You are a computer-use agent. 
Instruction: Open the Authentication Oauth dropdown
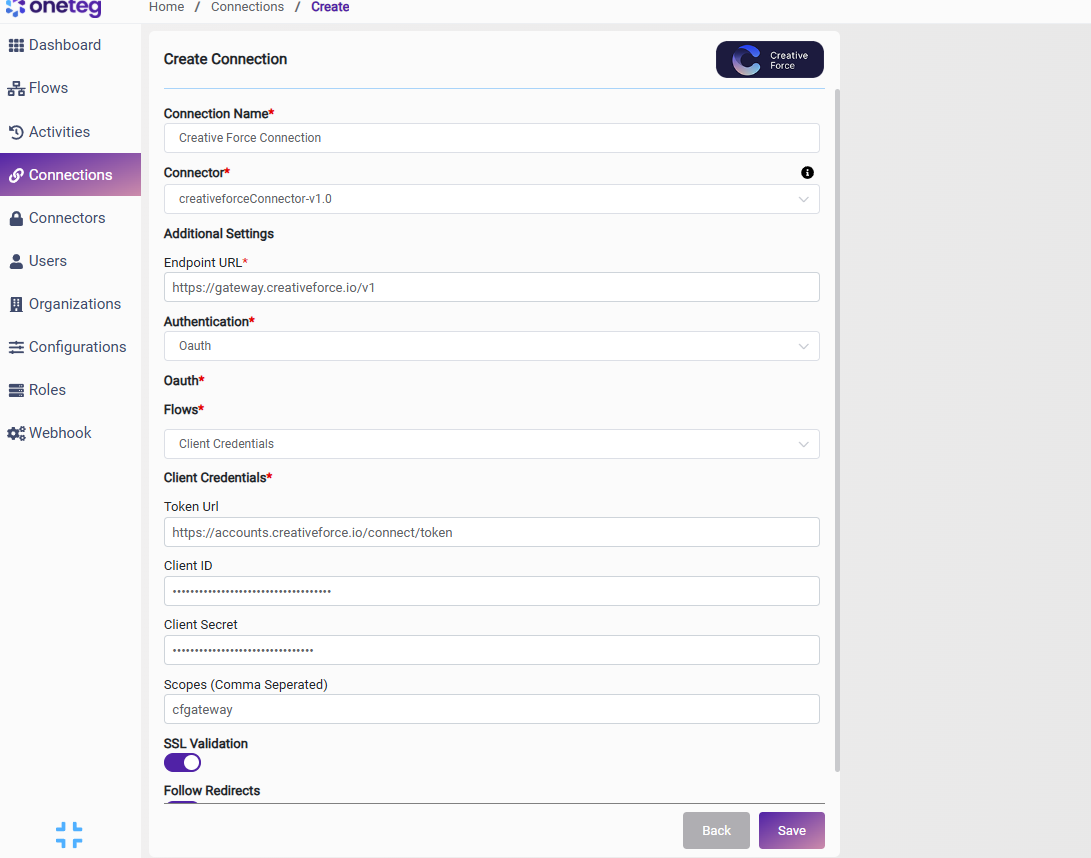(491, 346)
